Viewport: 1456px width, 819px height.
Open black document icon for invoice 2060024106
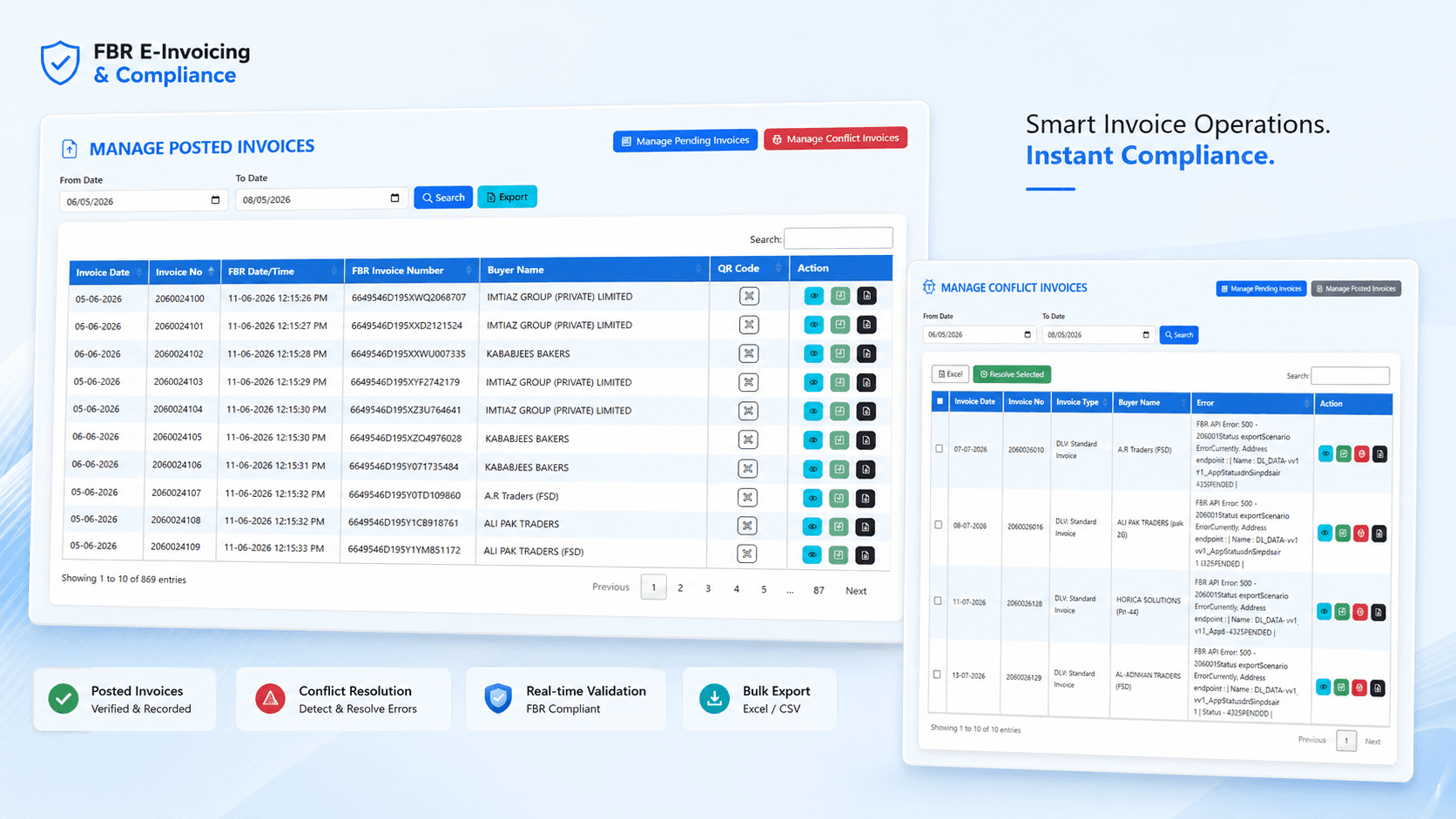tap(866, 469)
